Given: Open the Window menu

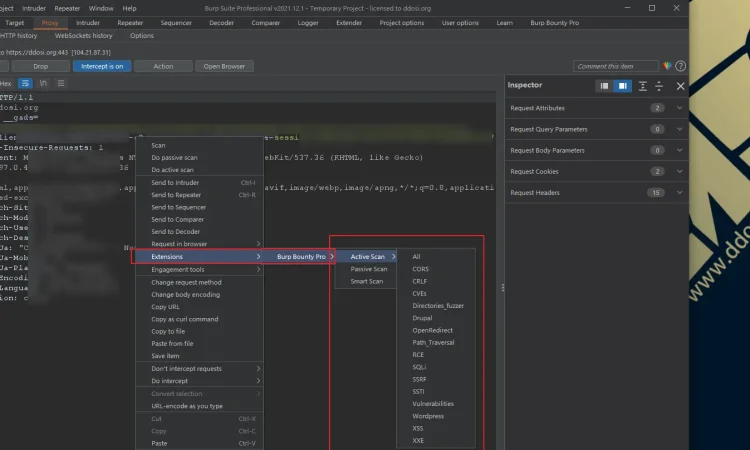Looking at the screenshot, I should pyautogui.click(x=101, y=9).
